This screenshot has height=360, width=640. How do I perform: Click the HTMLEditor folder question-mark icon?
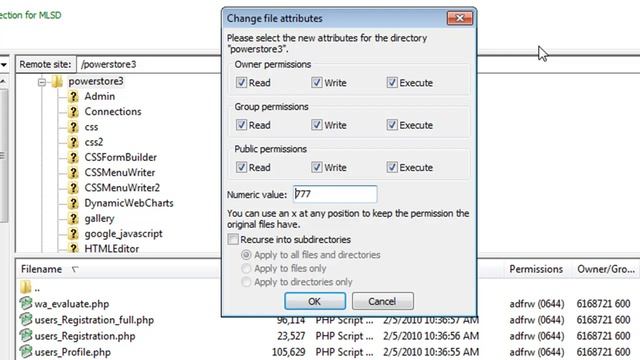[73, 248]
